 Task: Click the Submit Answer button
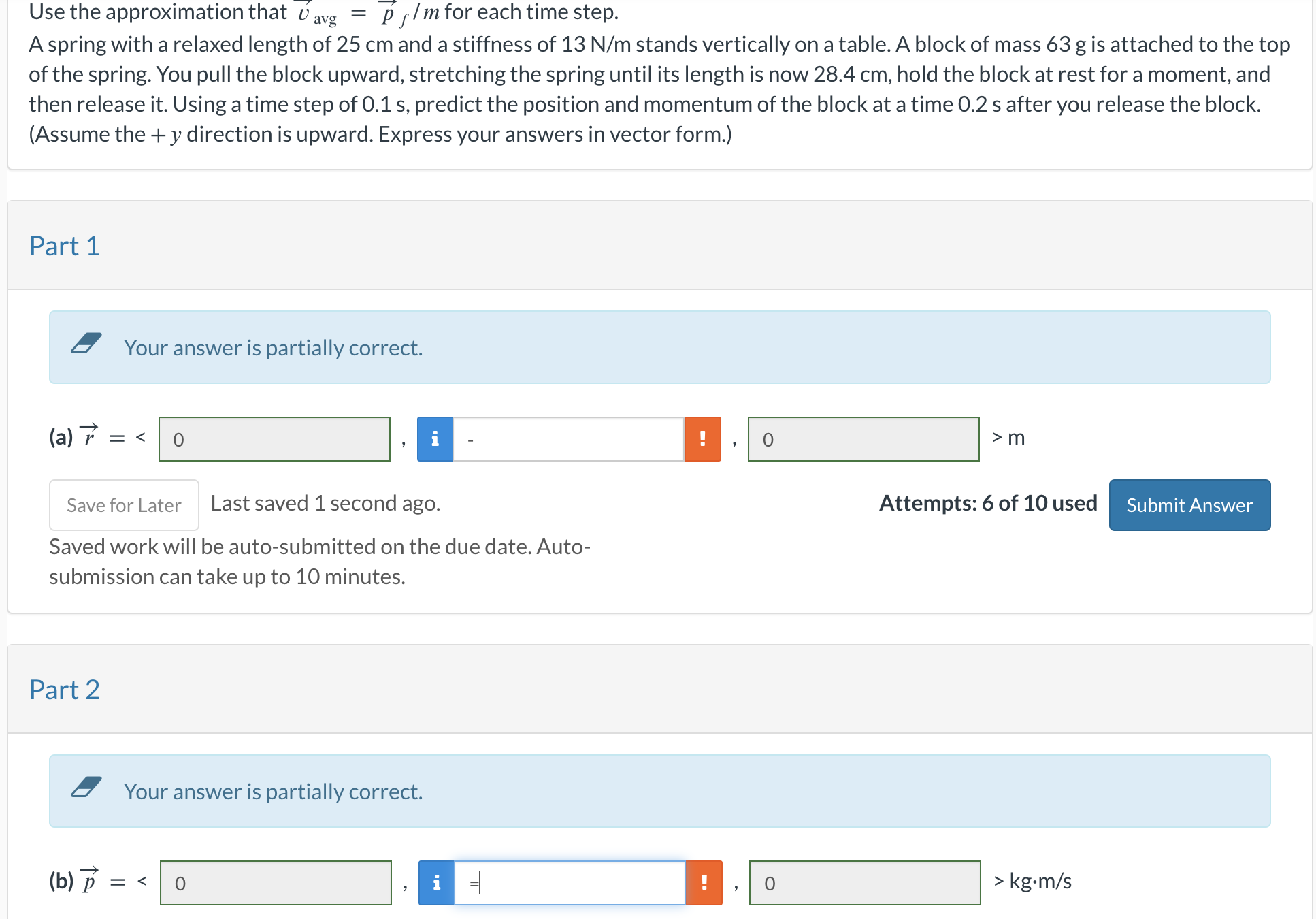click(1189, 504)
